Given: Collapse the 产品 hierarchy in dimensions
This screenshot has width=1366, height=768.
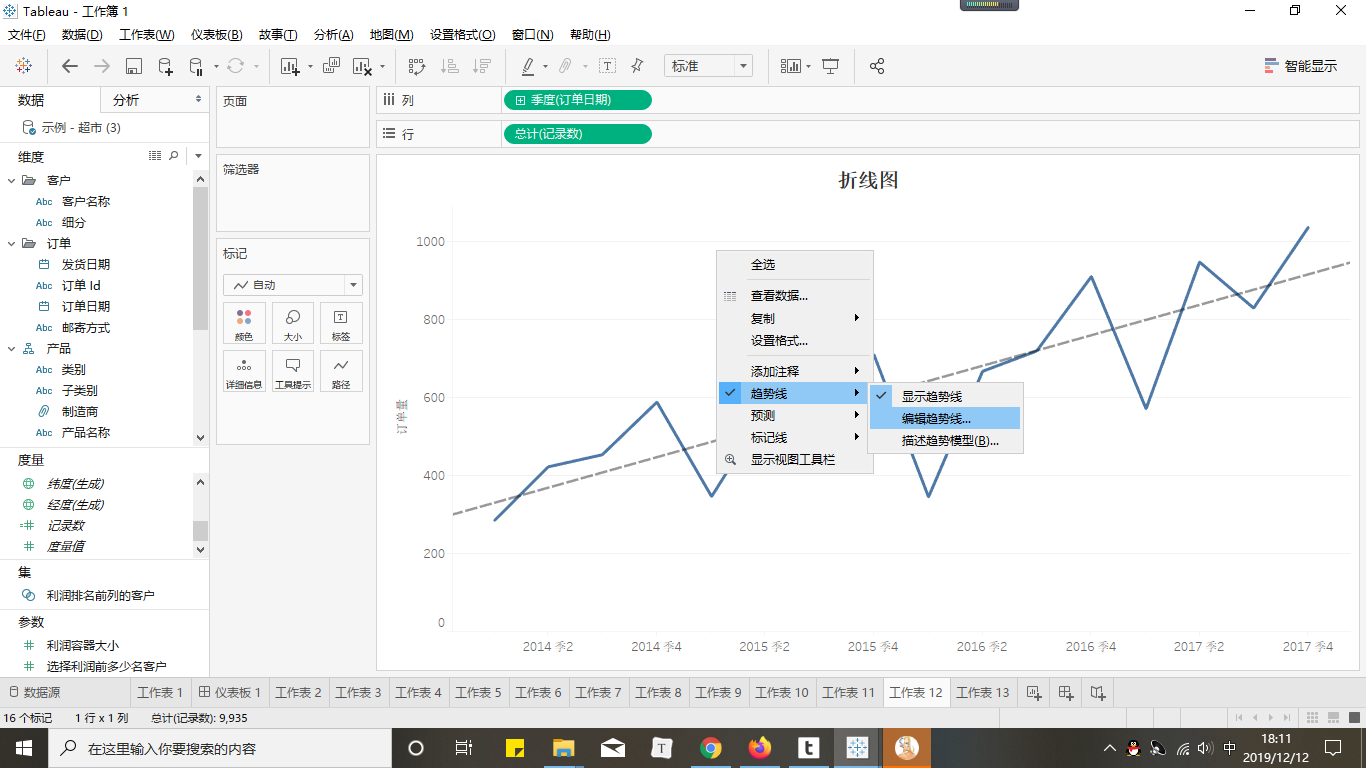Looking at the screenshot, I should tap(12, 348).
